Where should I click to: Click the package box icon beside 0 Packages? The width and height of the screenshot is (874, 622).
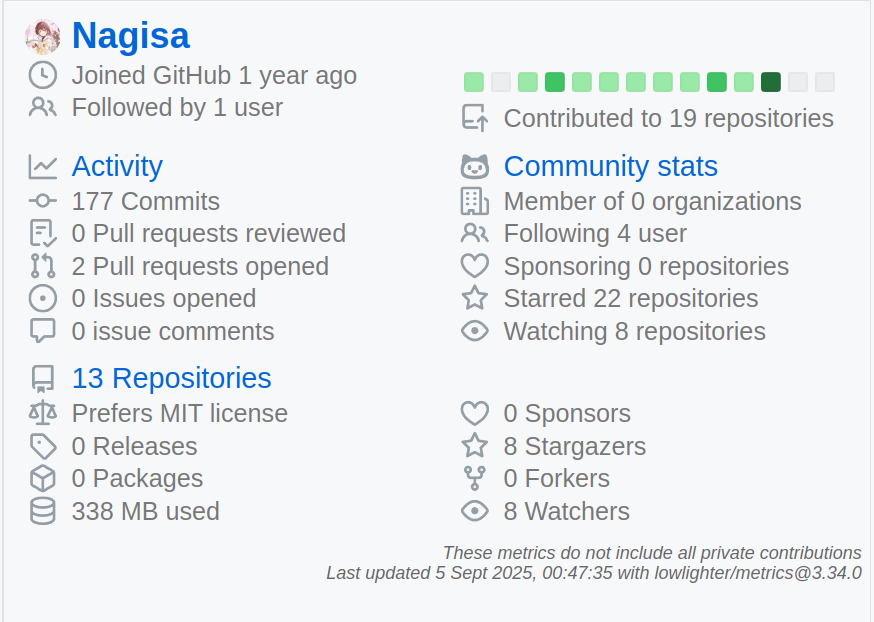(43, 478)
